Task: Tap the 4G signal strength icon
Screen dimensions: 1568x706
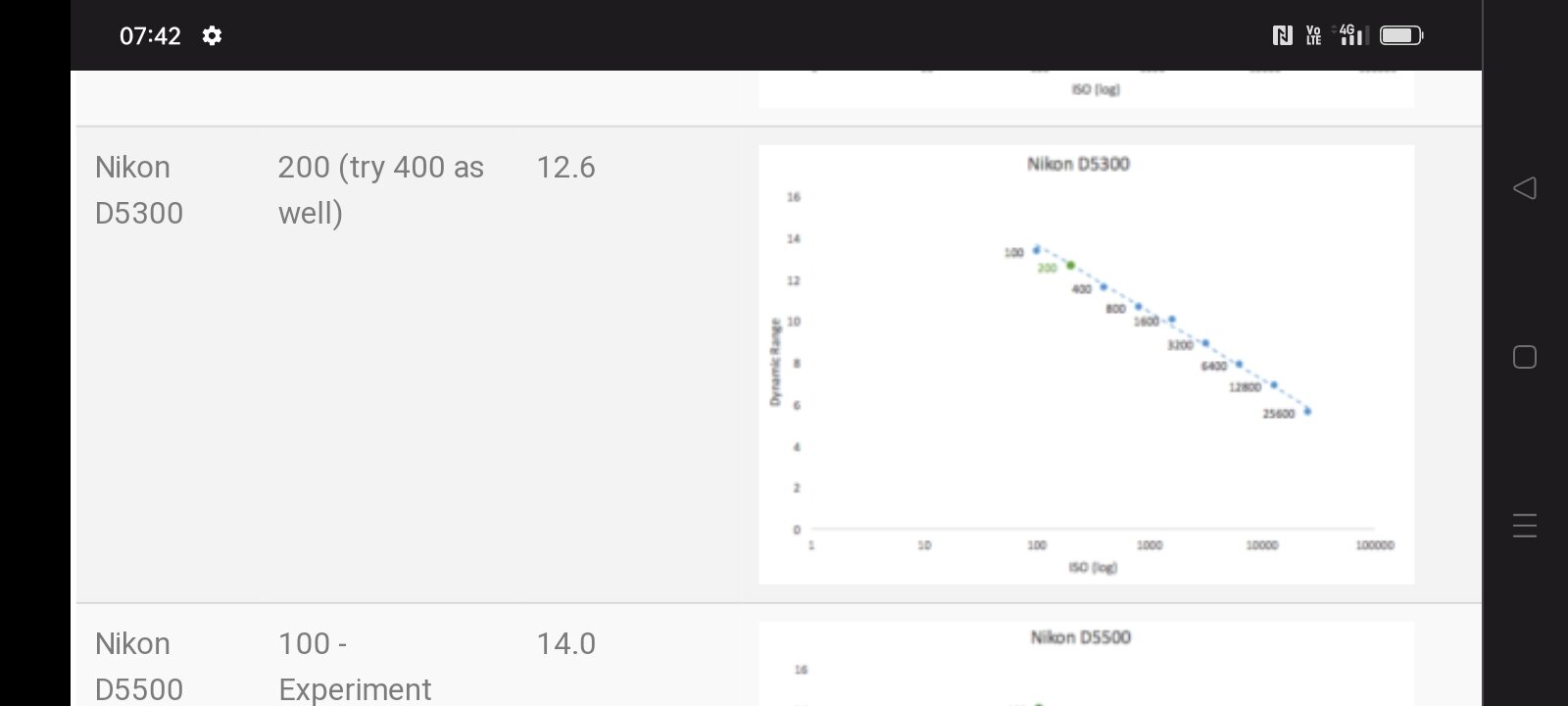Action: point(1351,35)
